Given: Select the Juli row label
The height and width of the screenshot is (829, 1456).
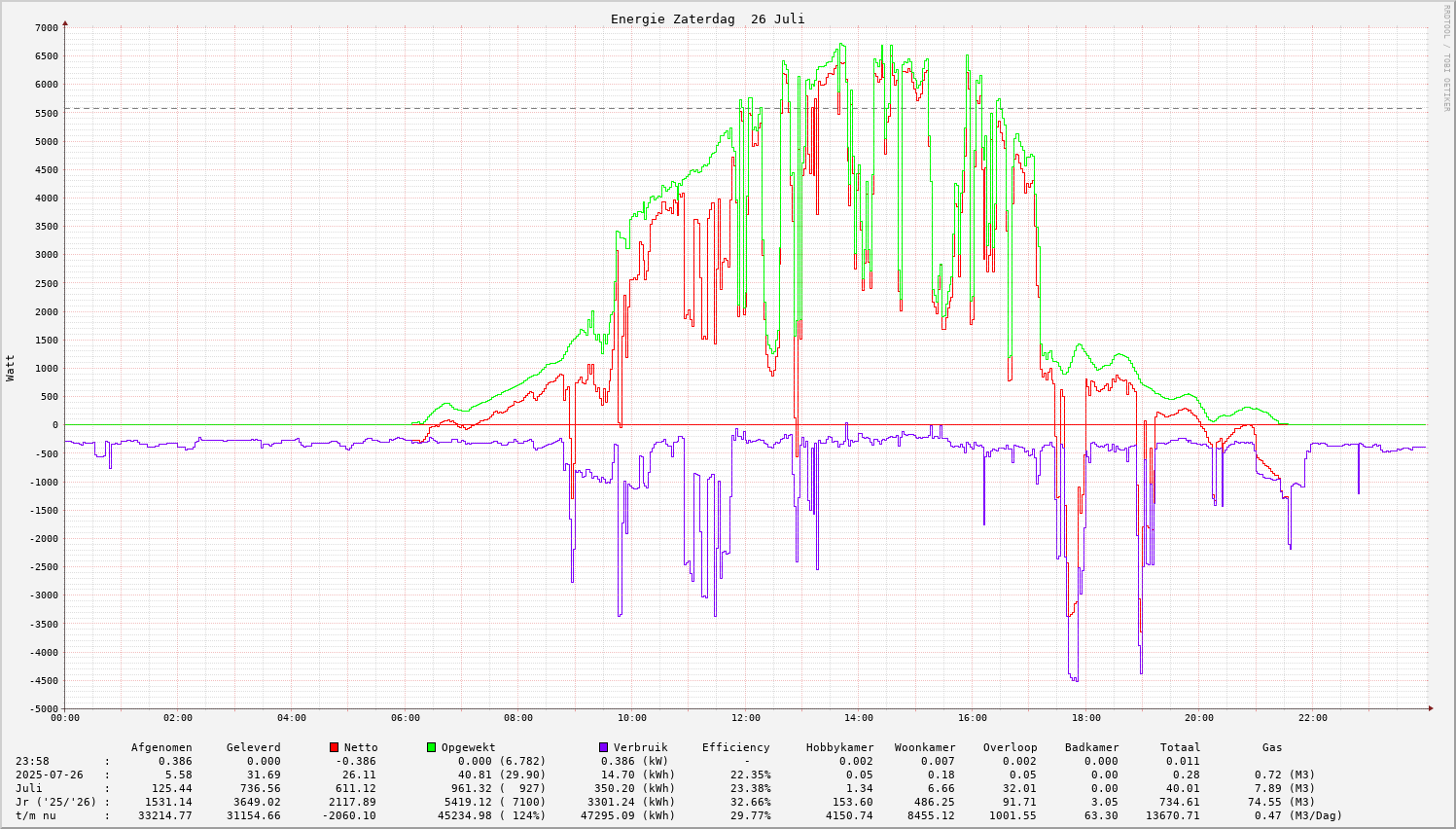Looking at the screenshot, I should [29, 788].
